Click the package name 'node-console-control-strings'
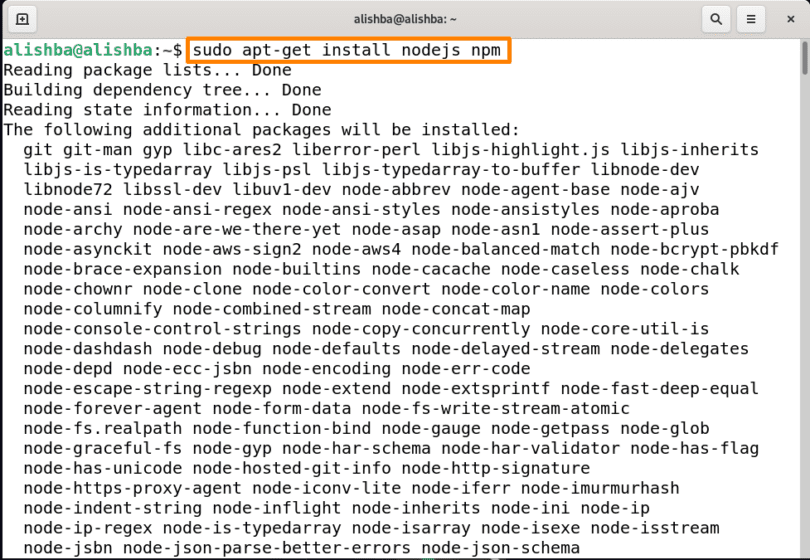Image resolution: width=810 pixels, height=560 pixels. pyautogui.click(x=162, y=329)
